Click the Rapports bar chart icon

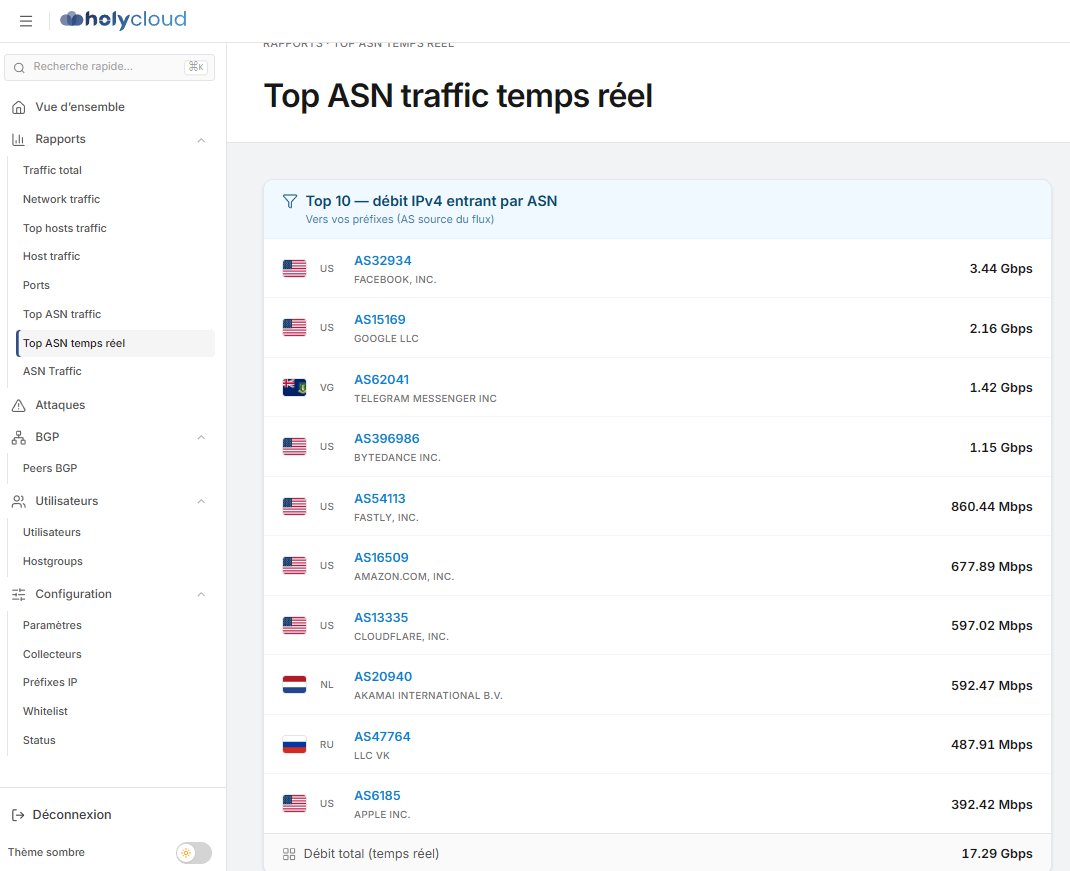pos(18,139)
